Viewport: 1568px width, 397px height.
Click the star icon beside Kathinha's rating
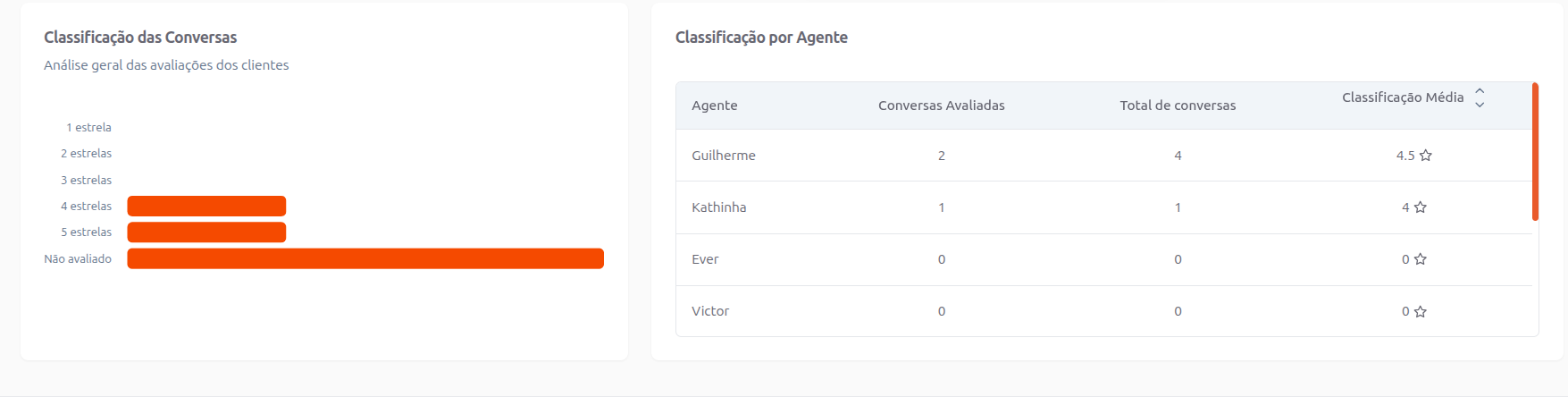(x=1421, y=207)
